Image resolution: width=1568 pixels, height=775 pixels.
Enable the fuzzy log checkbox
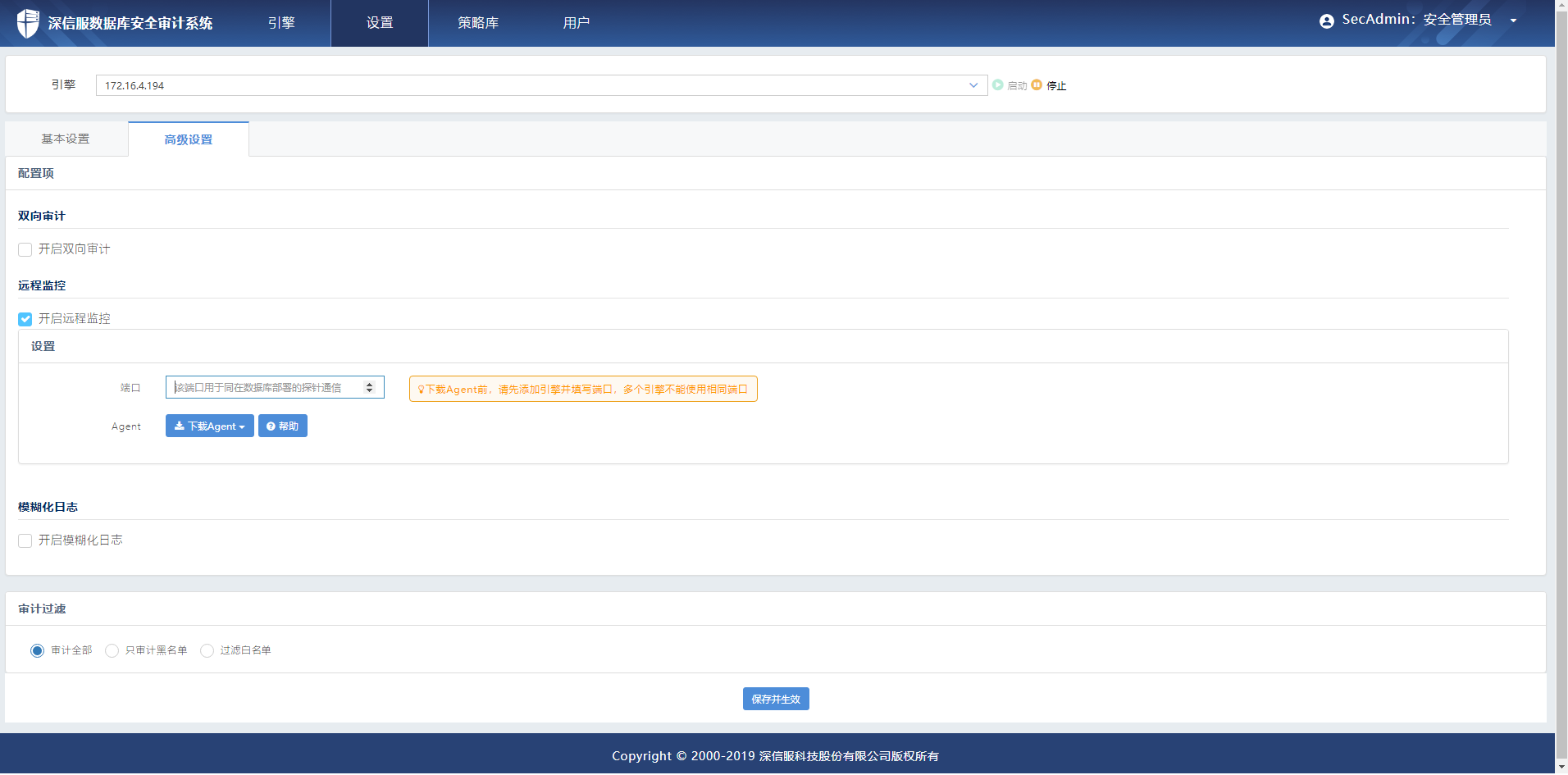25,540
